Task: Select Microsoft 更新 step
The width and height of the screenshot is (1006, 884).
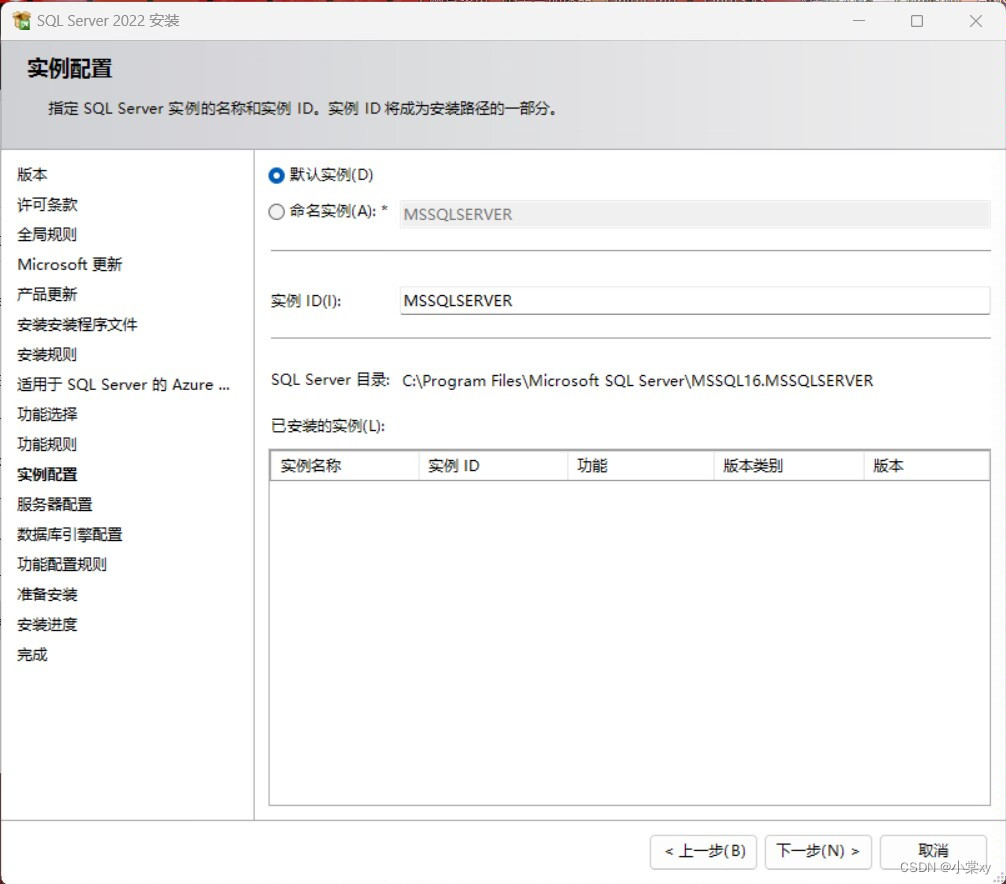Action: coord(70,264)
